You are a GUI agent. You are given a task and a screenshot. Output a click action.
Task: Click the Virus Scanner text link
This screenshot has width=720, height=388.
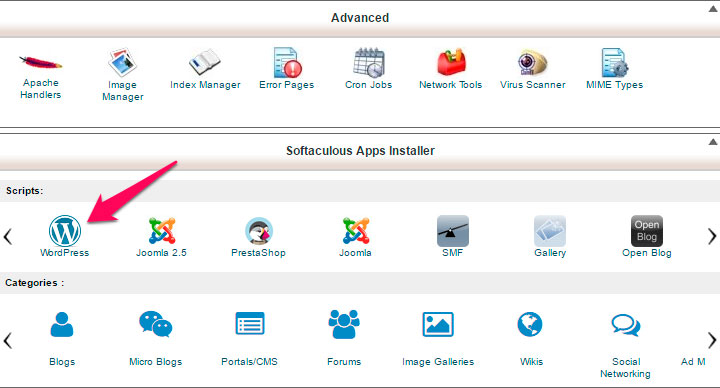point(533,84)
